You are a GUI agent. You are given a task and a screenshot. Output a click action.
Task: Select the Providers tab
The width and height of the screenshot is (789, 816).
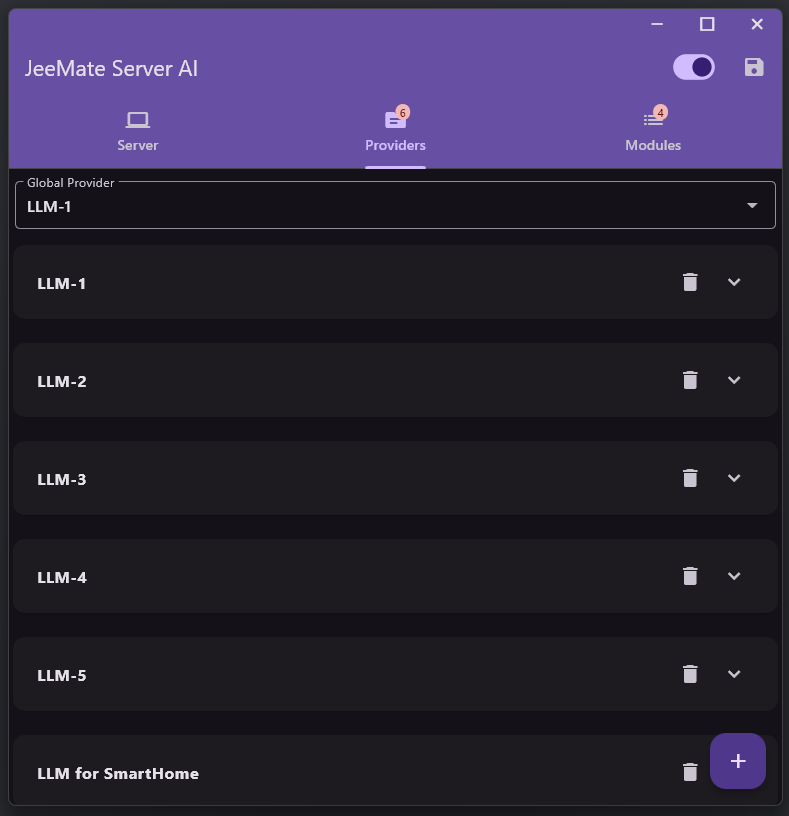pos(395,131)
